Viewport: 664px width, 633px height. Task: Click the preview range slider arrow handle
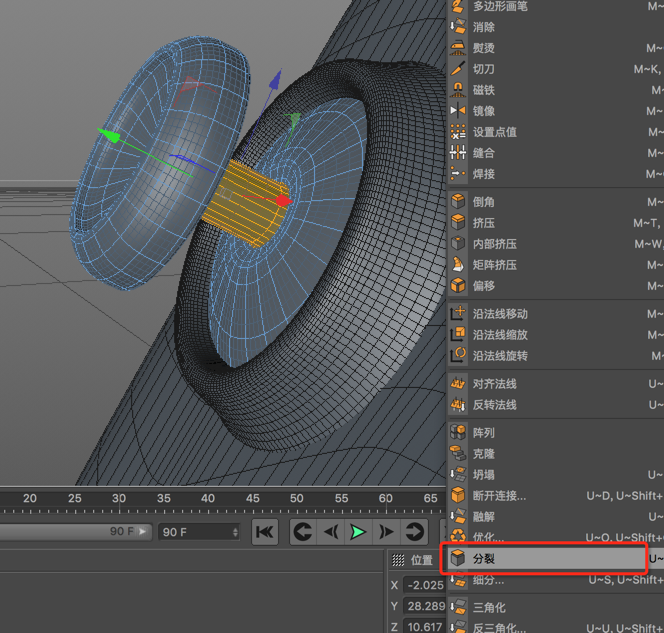point(143,531)
